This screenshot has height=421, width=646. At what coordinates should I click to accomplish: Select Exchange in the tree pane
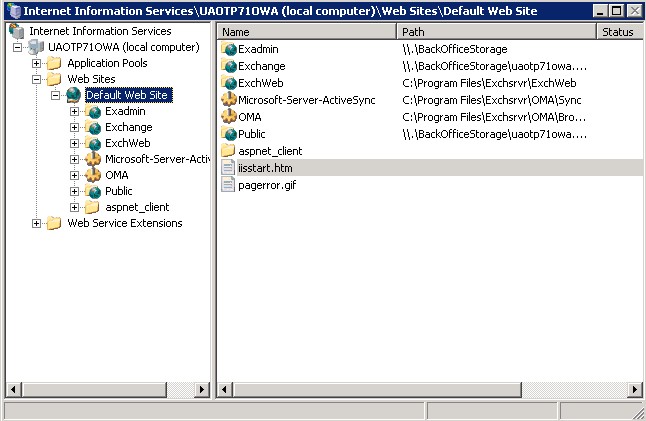tap(128, 128)
